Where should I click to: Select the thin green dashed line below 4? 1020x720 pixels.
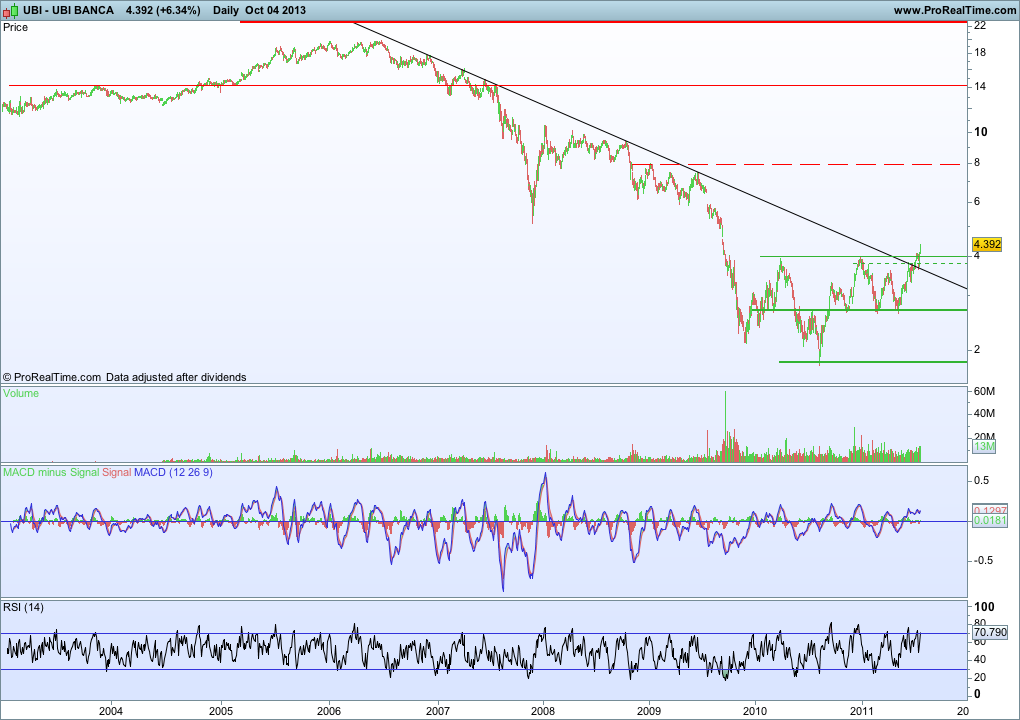coord(911,263)
